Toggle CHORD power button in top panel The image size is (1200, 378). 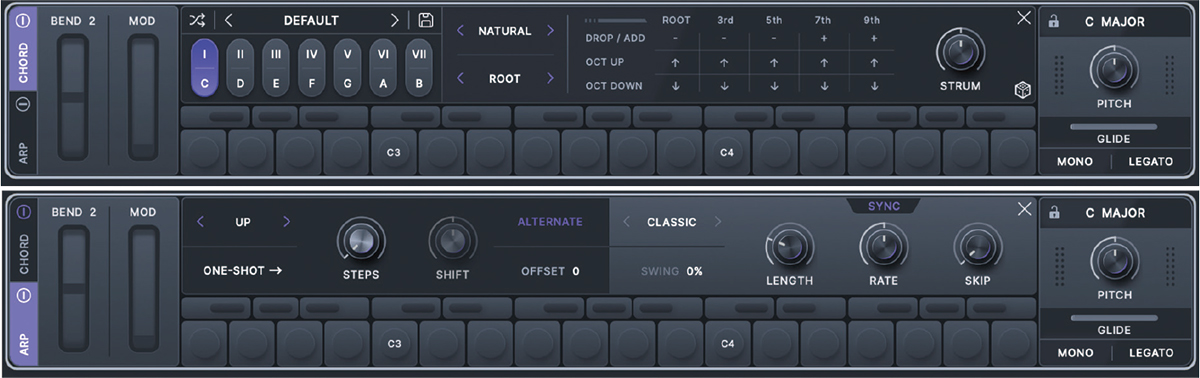(24, 20)
